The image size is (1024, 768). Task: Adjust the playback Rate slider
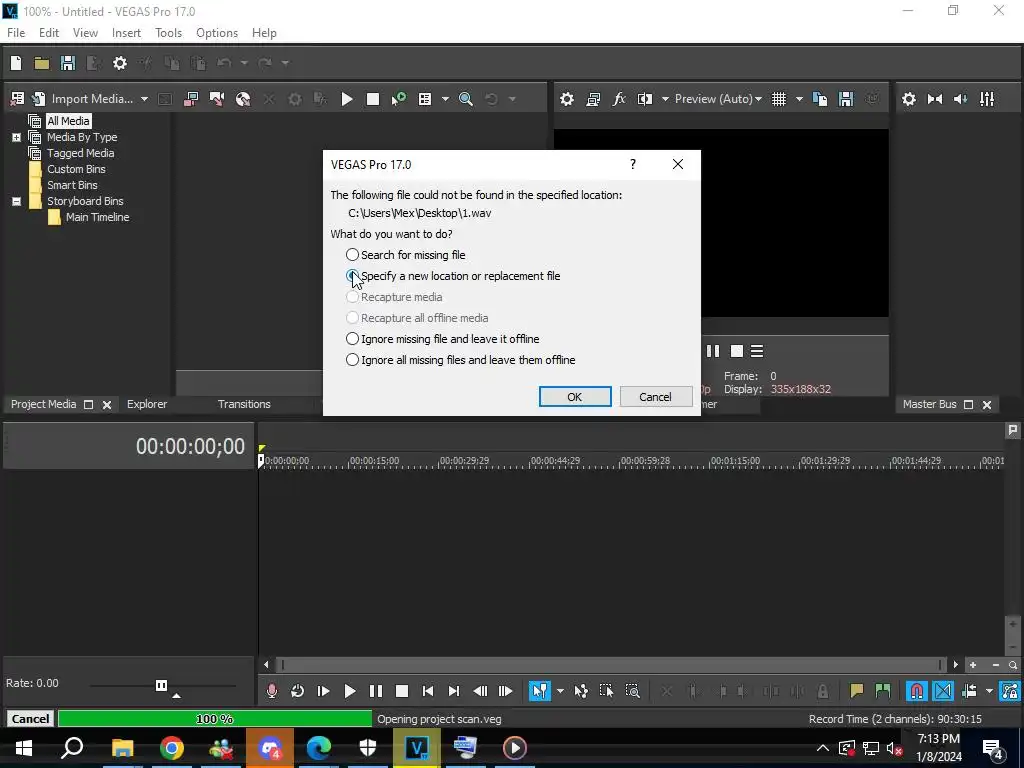[x=161, y=686]
